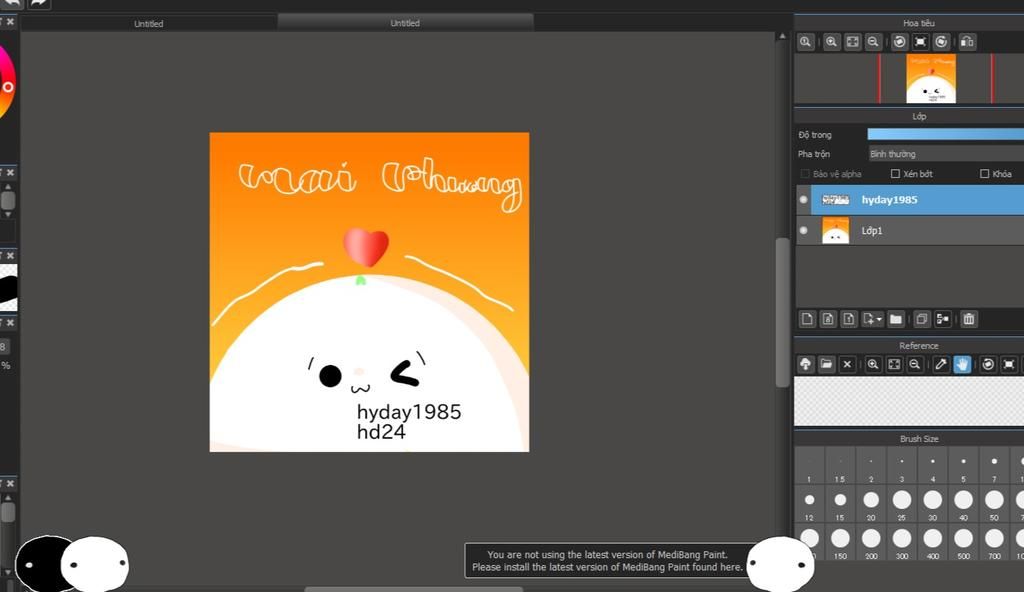
Task: Click the Reference panel title
Action: point(919,346)
